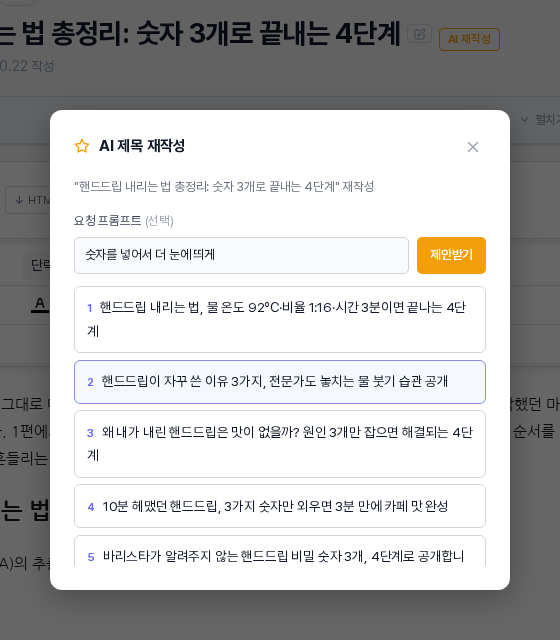Close the AI 제목 재작성 dialog
The image size is (560, 640).
coord(473,147)
